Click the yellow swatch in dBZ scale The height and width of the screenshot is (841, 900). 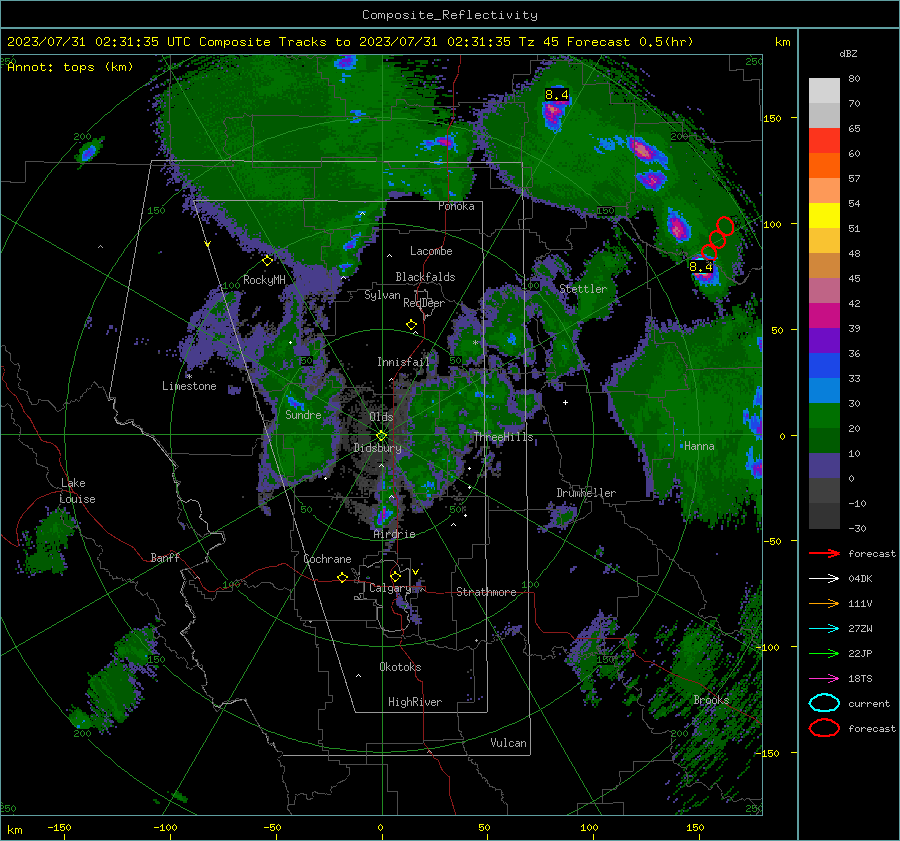point(824,215)
